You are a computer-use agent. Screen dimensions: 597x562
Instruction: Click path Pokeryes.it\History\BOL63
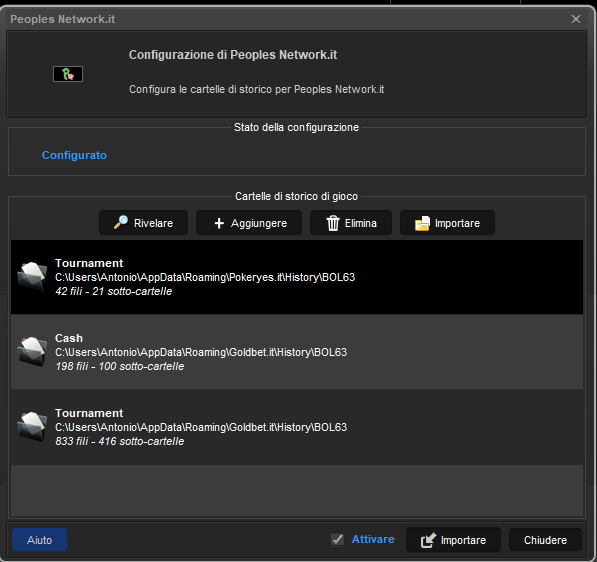click(205, 277)
